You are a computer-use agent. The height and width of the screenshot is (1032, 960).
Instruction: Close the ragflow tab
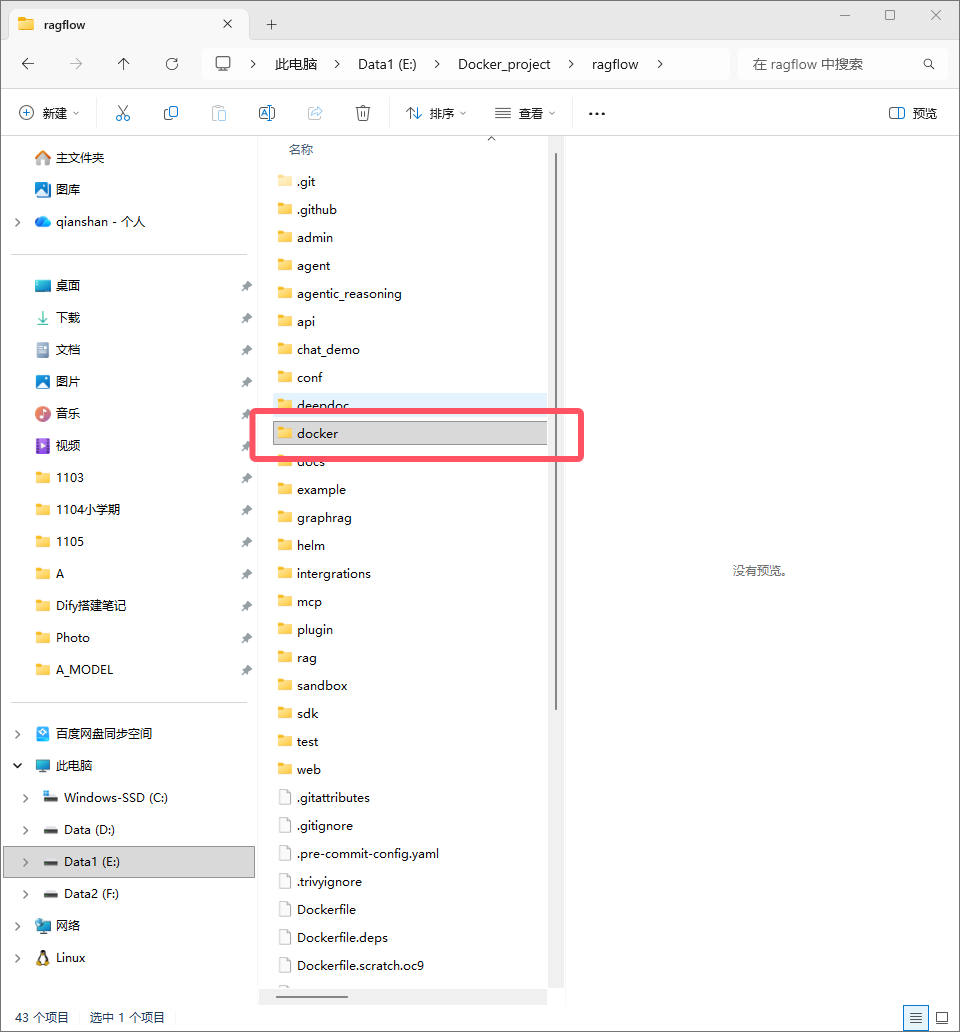coord(228,24)
